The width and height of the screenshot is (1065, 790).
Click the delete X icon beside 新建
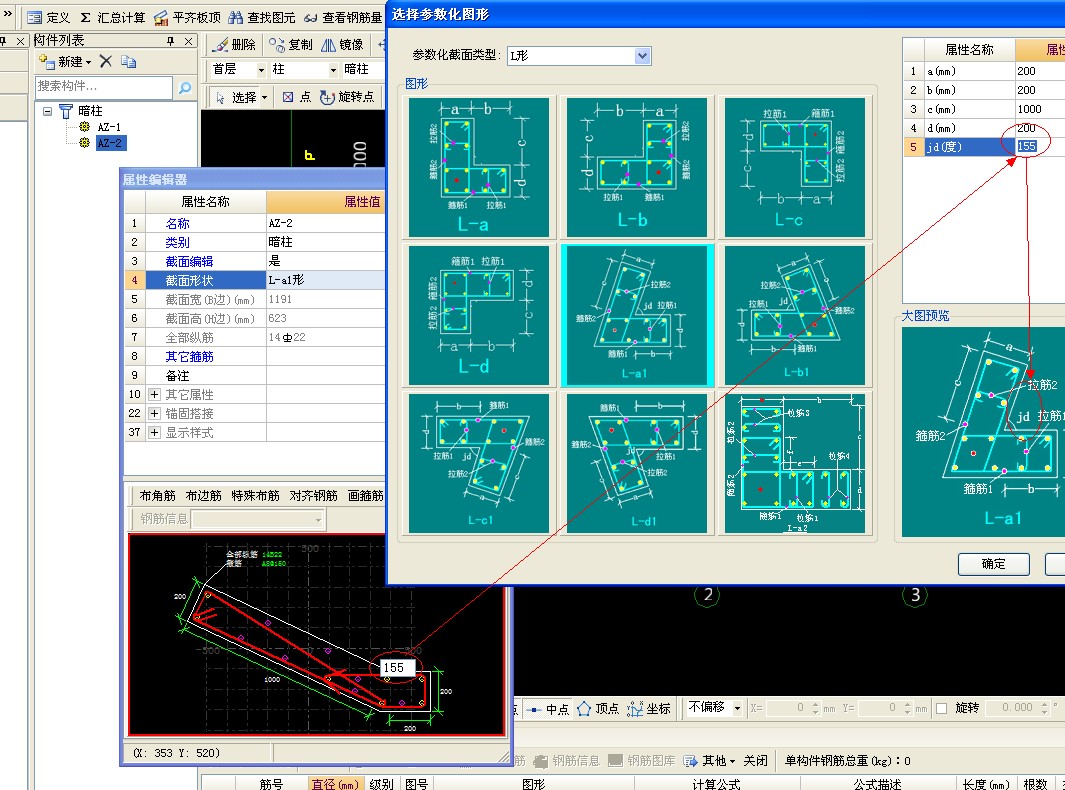point(105,61)
